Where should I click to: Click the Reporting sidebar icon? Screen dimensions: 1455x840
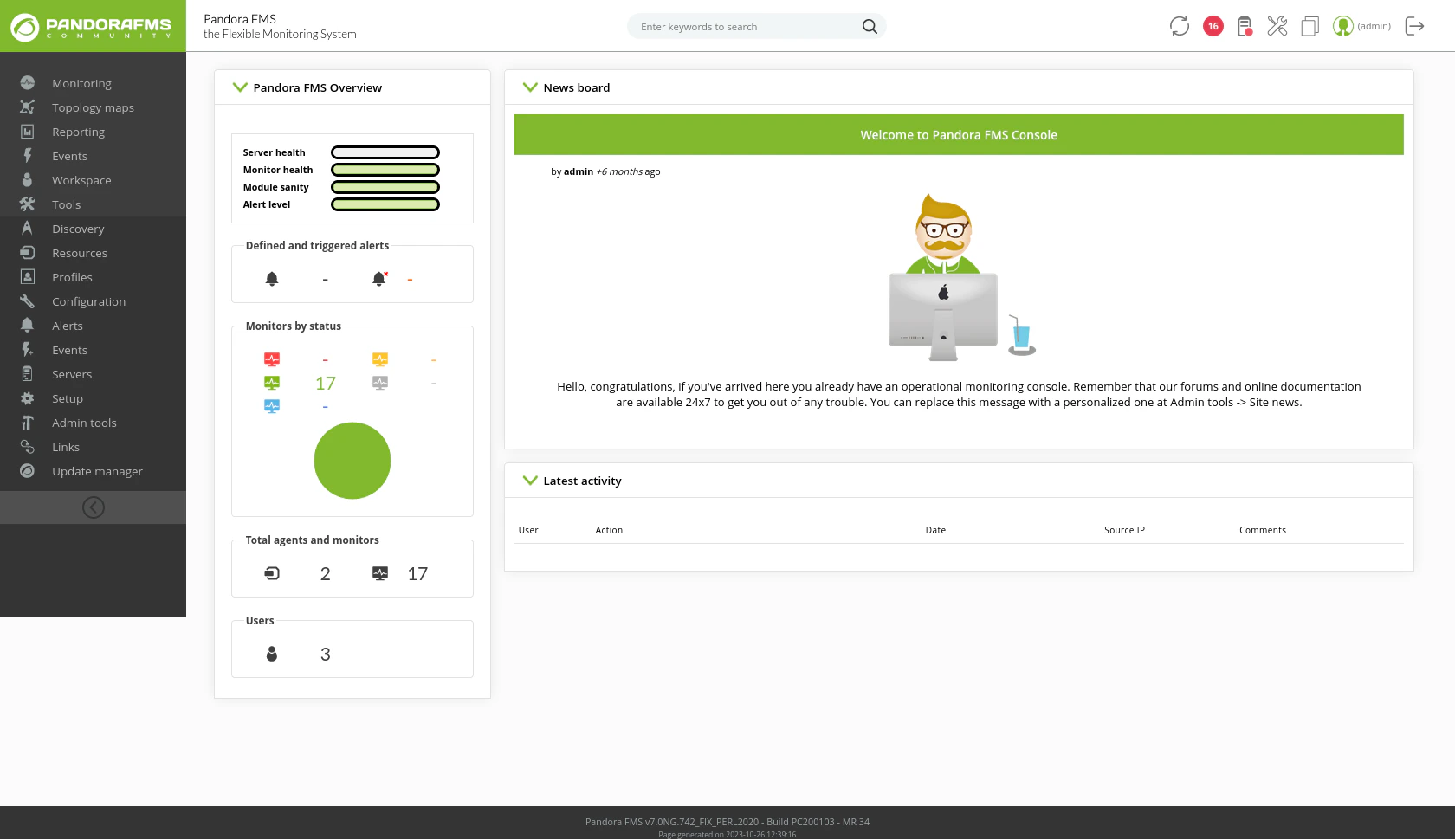(28, 132)
